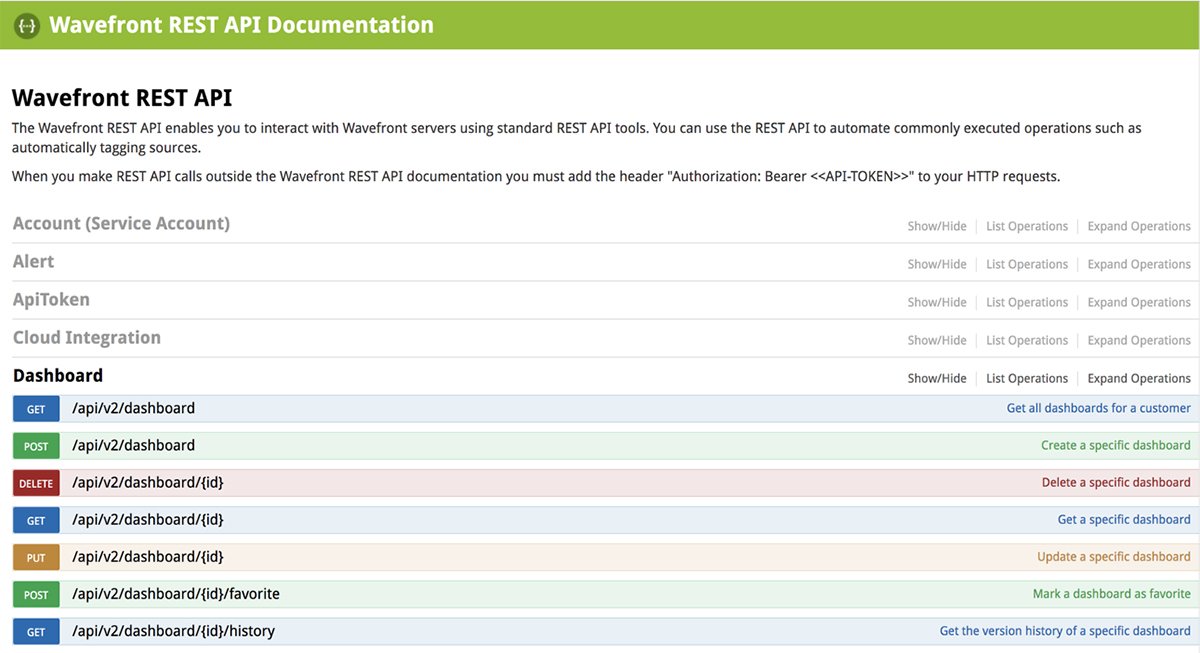Expand the Alert API section
Image resolution: width=1200 pixels, height=653 pixels.
(34, 262)
